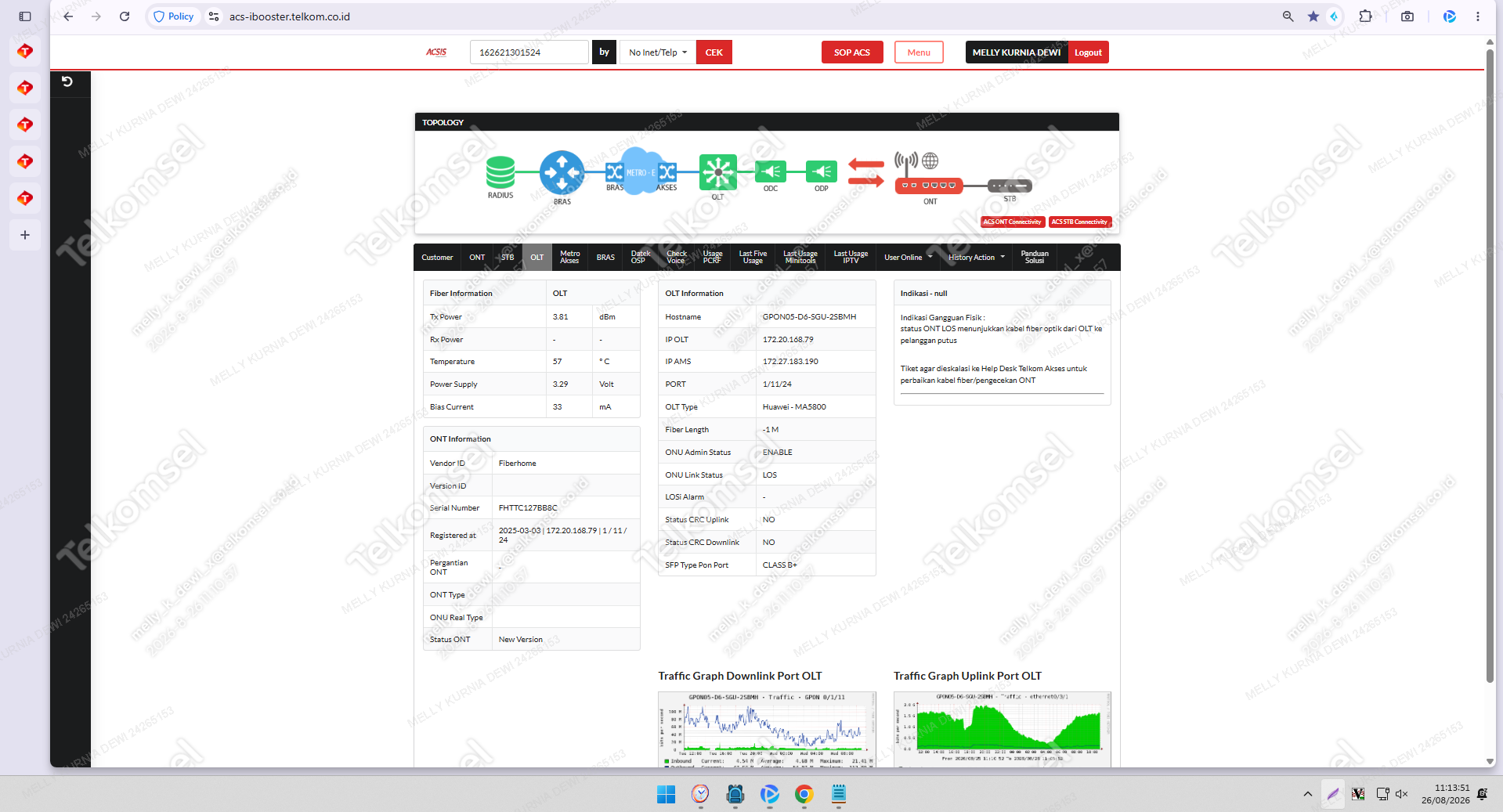Click the page vertical scrollbar
Image resolution: width=1503 pixels, height=812 pixels.
point(1490,366)
